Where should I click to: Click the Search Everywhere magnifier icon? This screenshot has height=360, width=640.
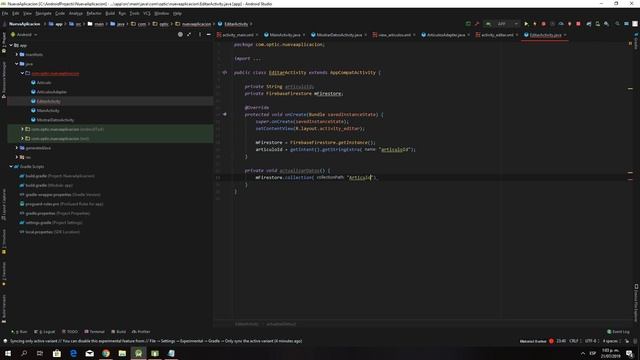tap(617, 24)
